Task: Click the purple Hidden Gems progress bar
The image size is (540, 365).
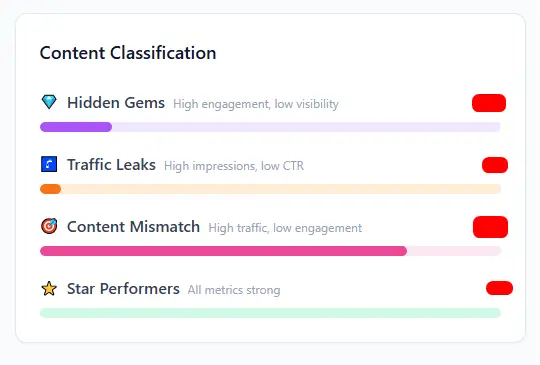Action: coord(270,127)
